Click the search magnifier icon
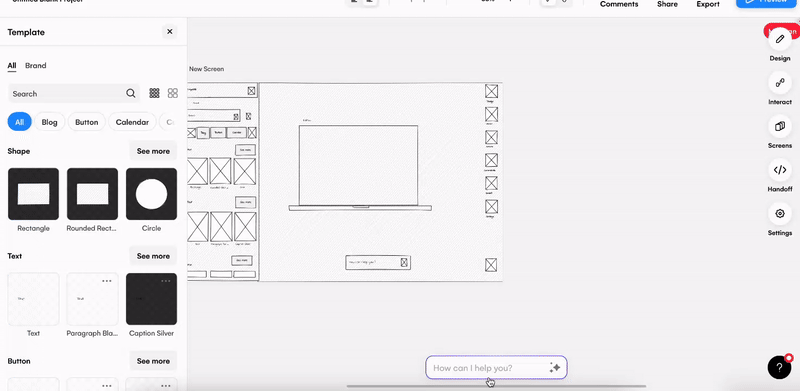The height and width of the screenshot is (391, 800). click(x=131, y=93)
